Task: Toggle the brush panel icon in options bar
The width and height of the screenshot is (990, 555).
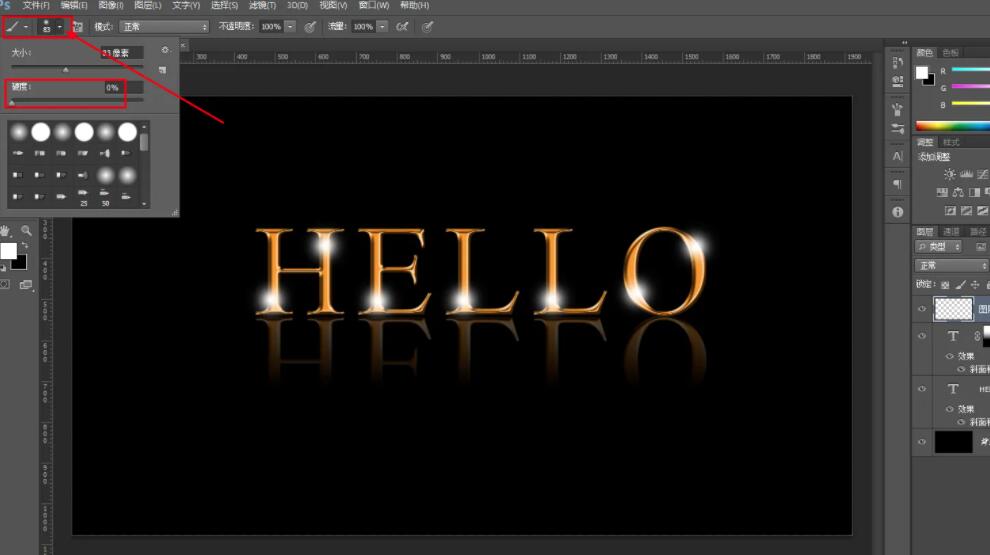Action: [x=78, y=27]
